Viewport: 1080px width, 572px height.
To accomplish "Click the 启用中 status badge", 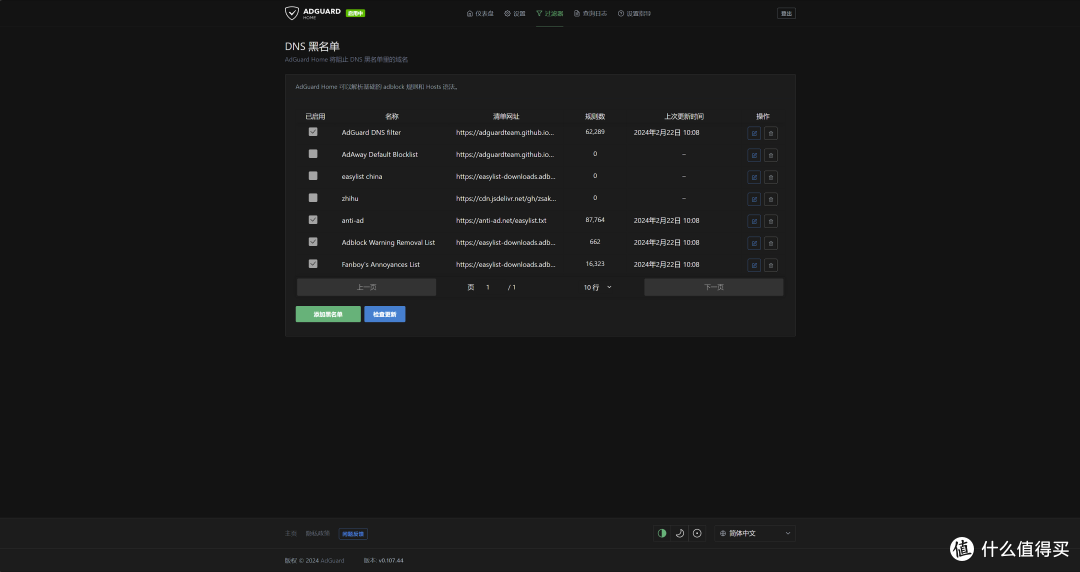I will pos(355,13).
